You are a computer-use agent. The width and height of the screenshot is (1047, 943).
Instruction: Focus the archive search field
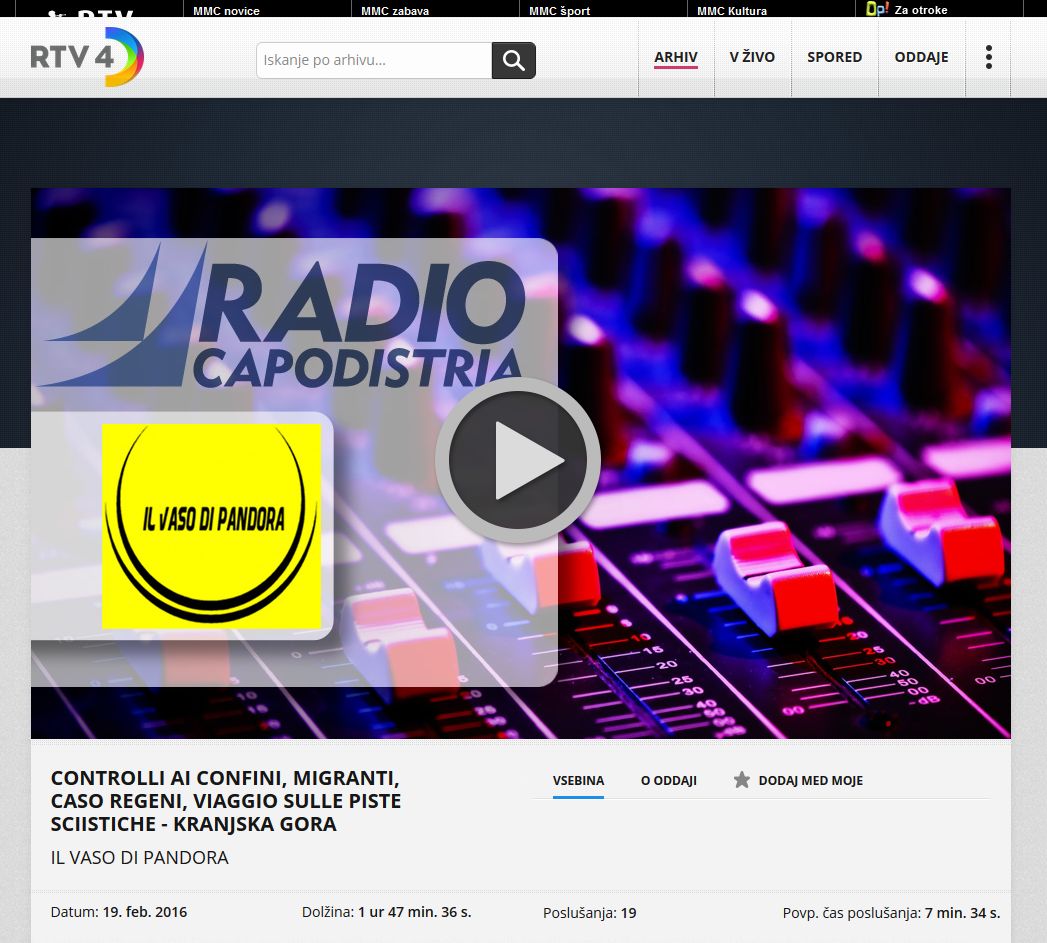click(374, 60)
